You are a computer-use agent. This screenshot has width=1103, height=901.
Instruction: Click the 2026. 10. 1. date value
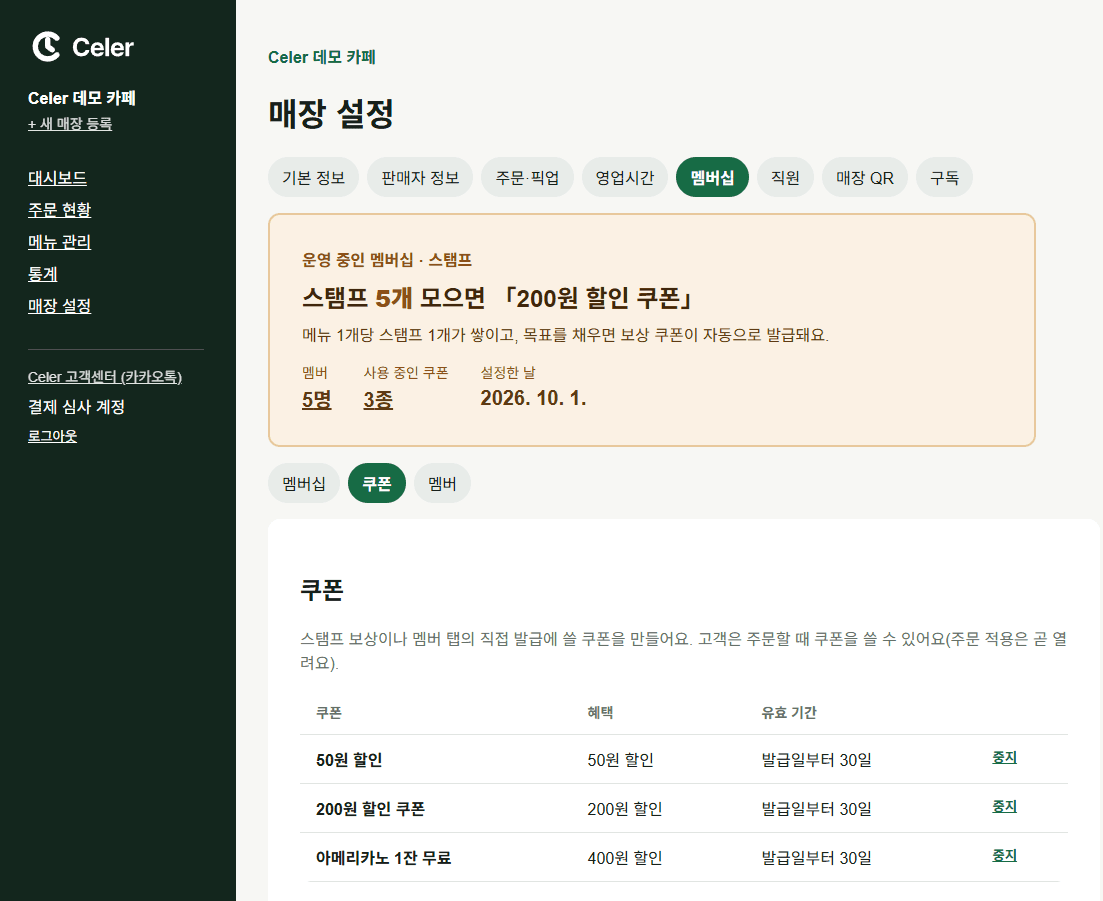533,398
